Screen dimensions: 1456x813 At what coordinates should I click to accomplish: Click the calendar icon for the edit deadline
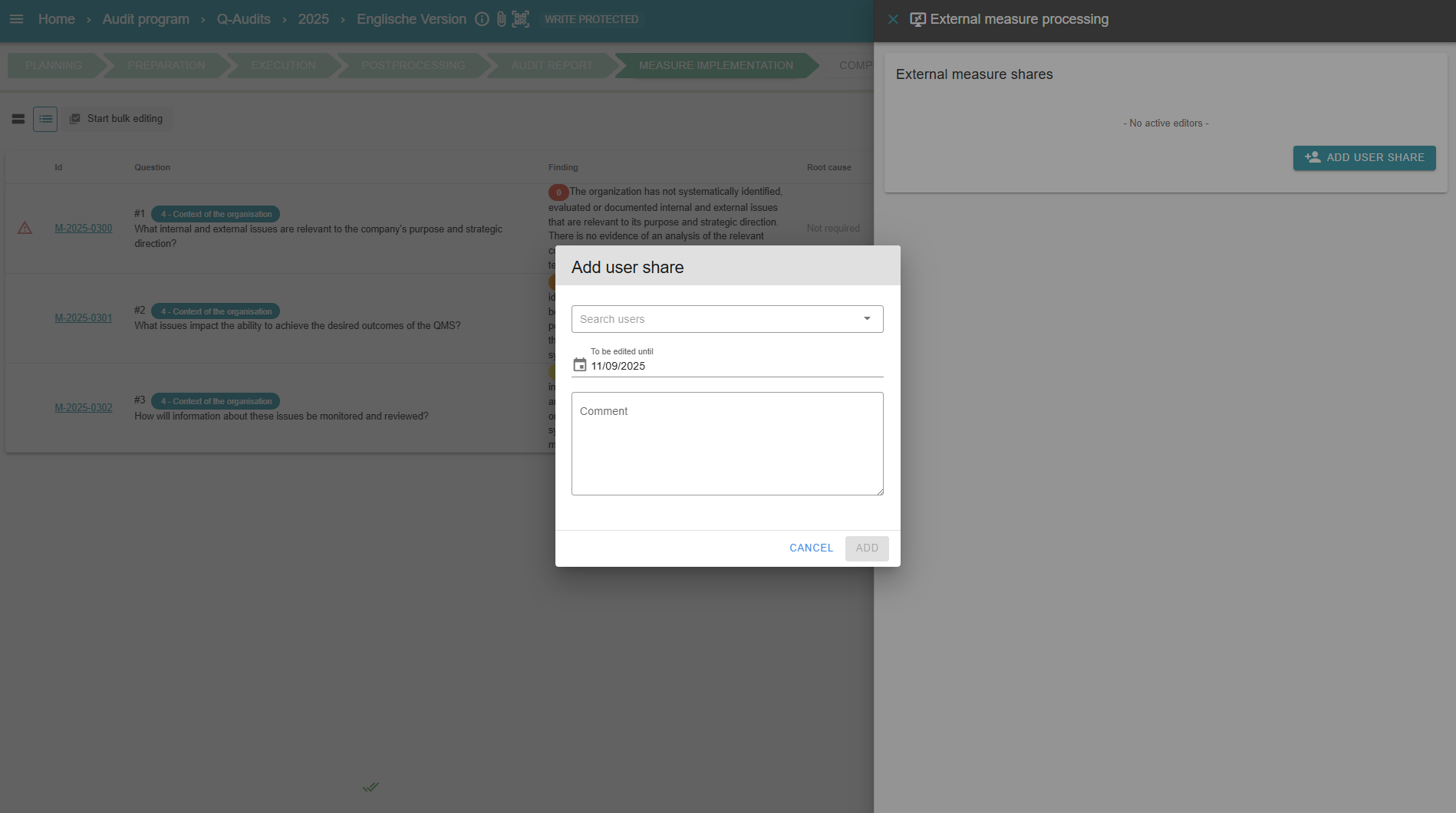click(580, 365)
